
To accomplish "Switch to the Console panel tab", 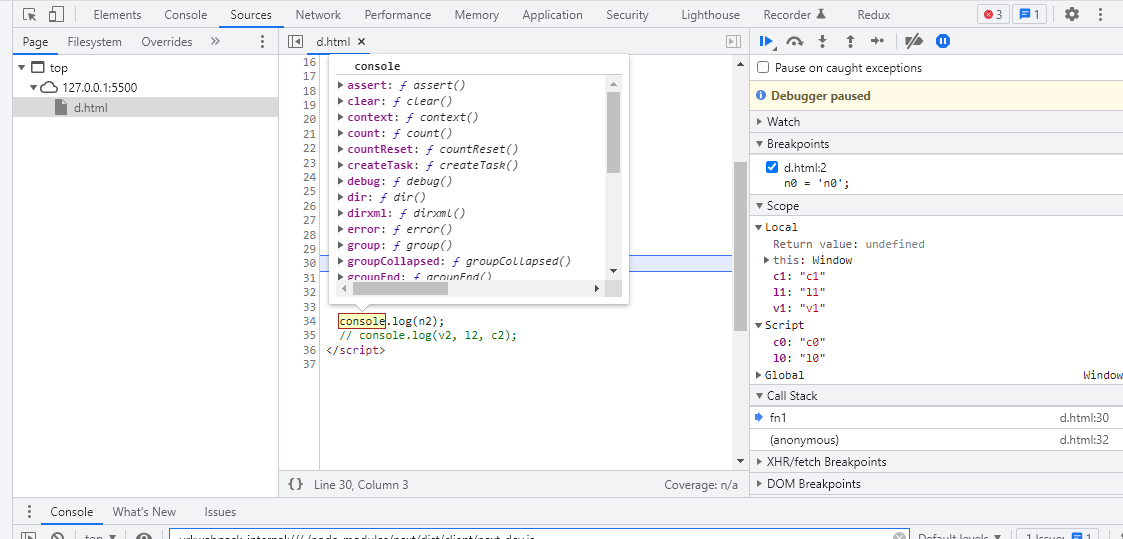I will coord(185,14).
